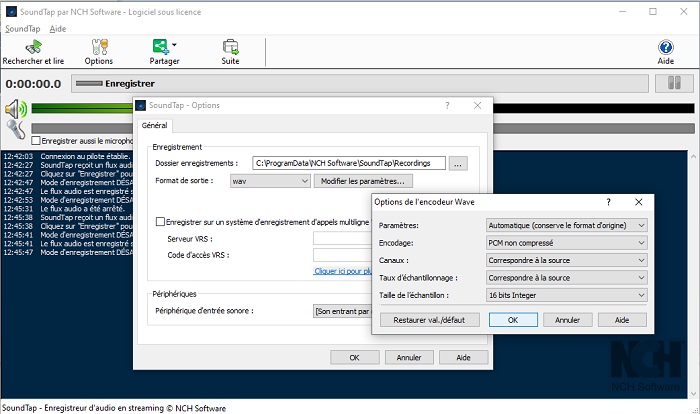Select log line 'Connexion au pilote établie.'
The image size is (700, 414).
click(85, 156)
